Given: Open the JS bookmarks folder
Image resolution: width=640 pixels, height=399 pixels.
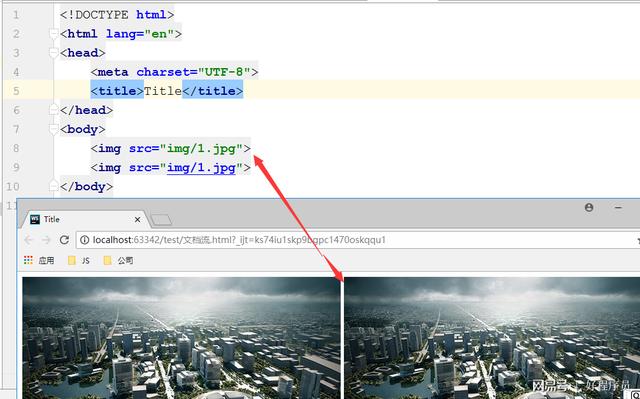Looking at the screenshot, I should click(79, 260).
